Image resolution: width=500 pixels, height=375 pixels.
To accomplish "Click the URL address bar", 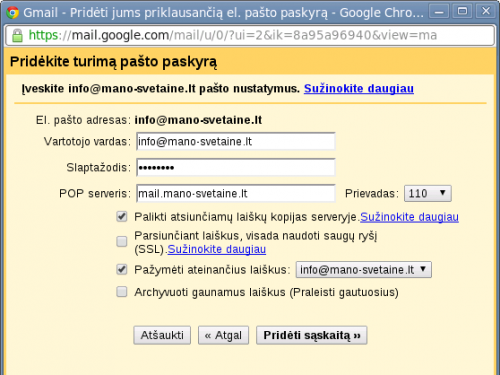I will tap(250, 35).
